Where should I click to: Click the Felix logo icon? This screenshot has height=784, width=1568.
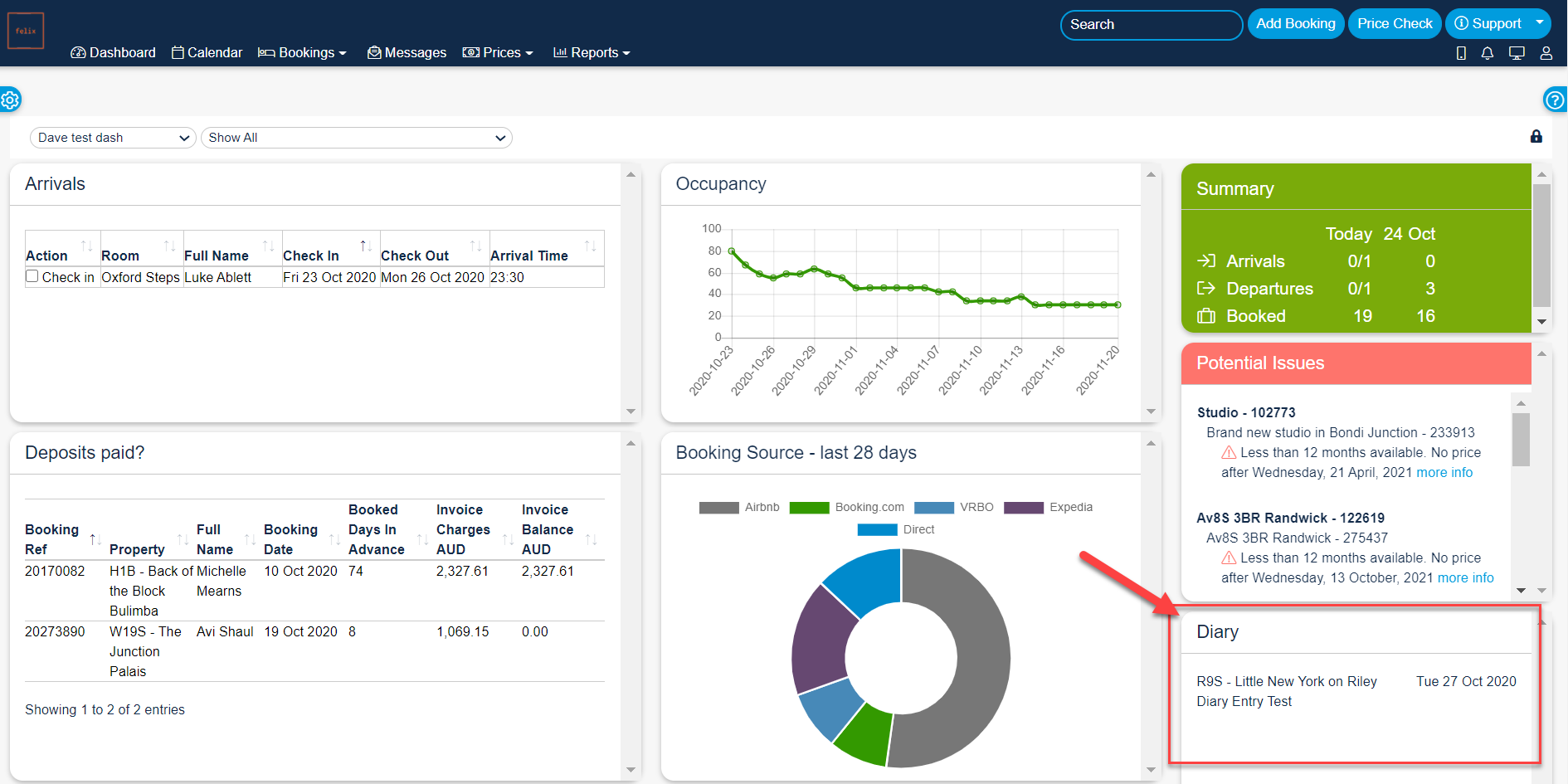point(26,31)
